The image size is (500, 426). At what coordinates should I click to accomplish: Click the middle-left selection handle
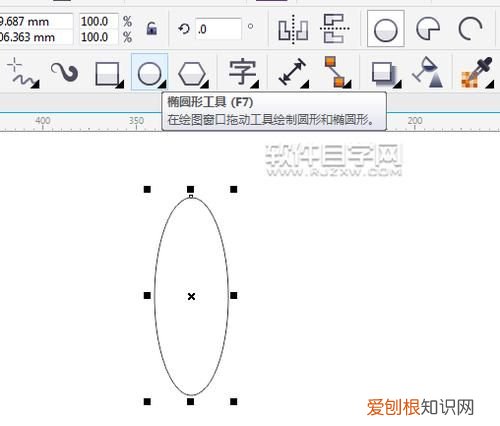[147, 295]
